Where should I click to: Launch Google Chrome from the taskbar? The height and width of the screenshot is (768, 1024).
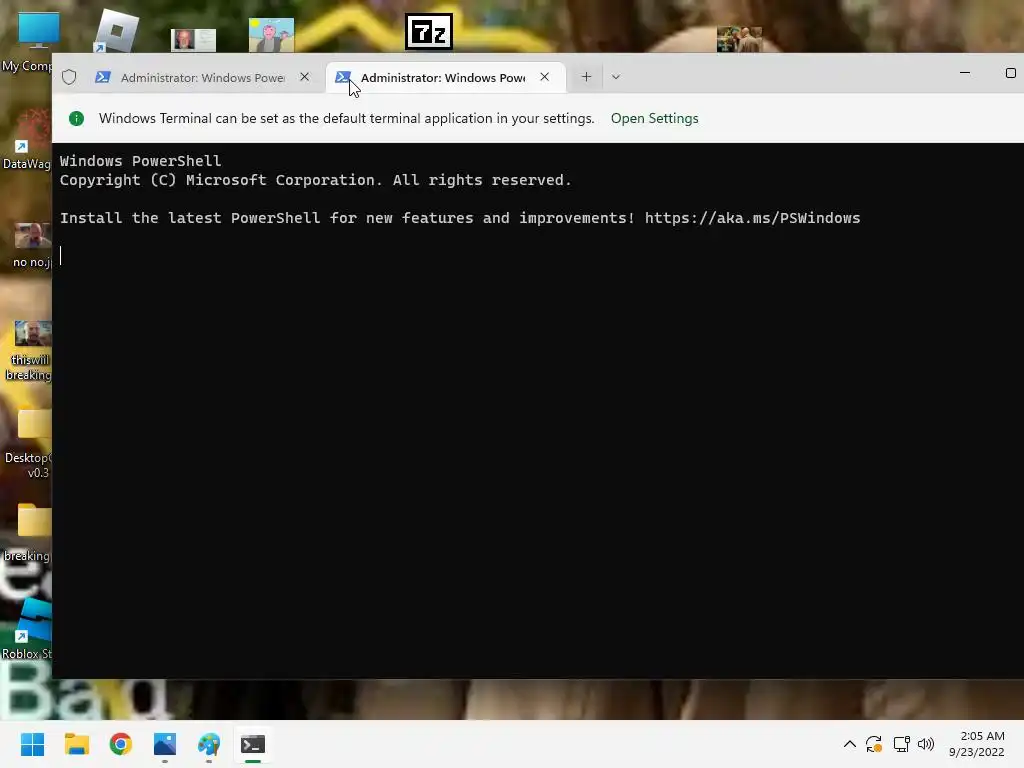click(121, 744)
